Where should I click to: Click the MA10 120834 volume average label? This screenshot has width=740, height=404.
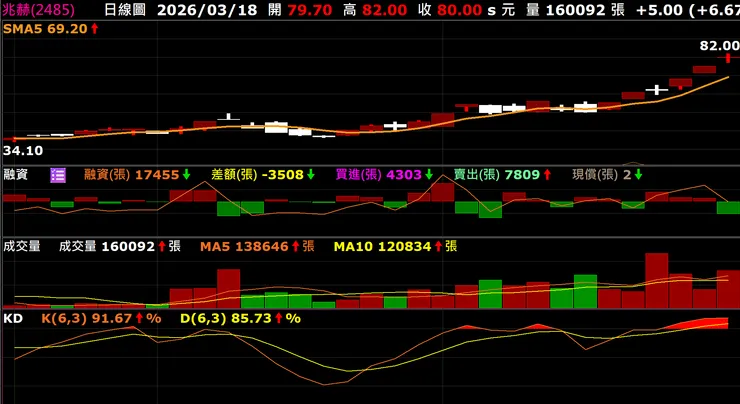395,246
